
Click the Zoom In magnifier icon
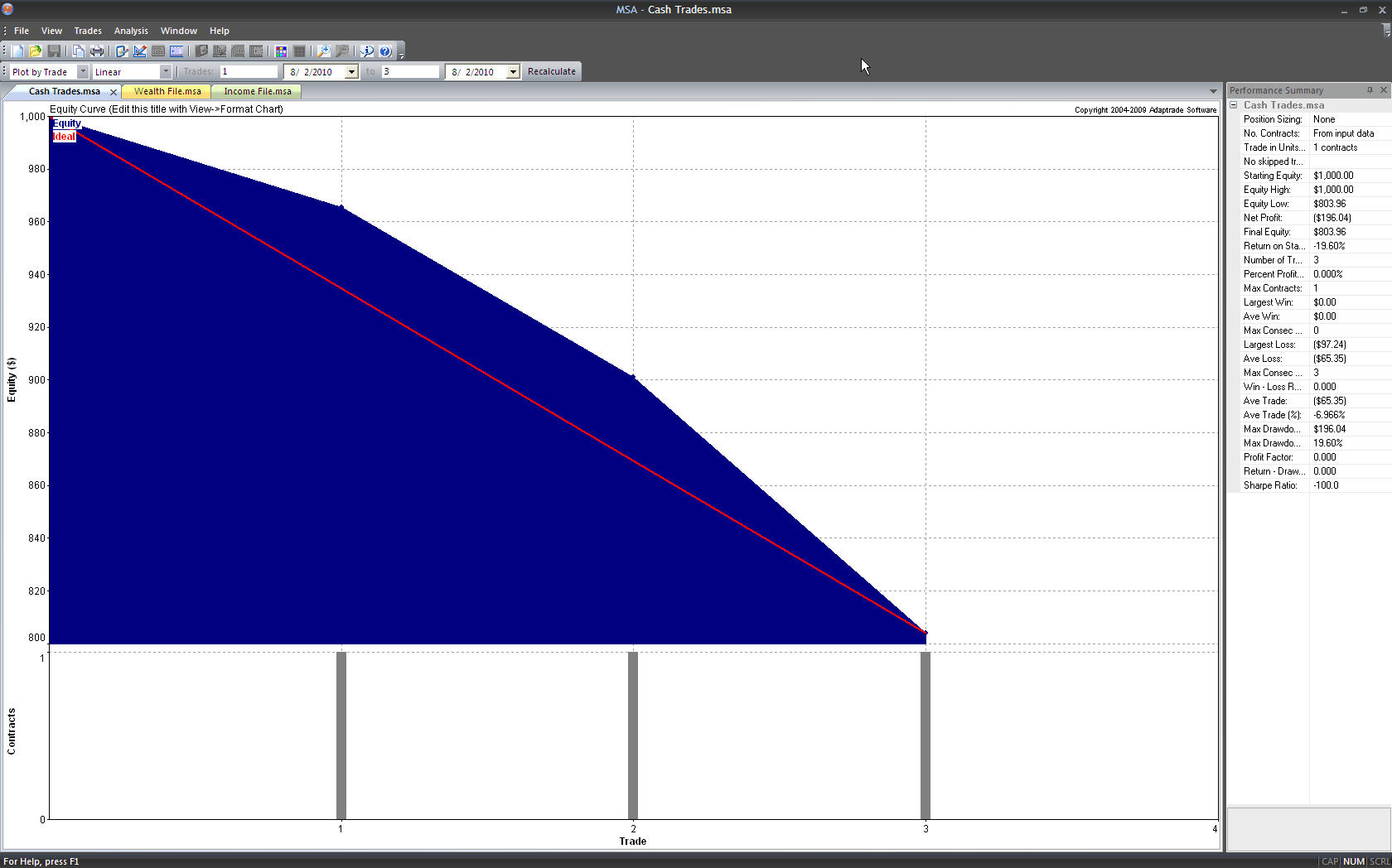323,51
